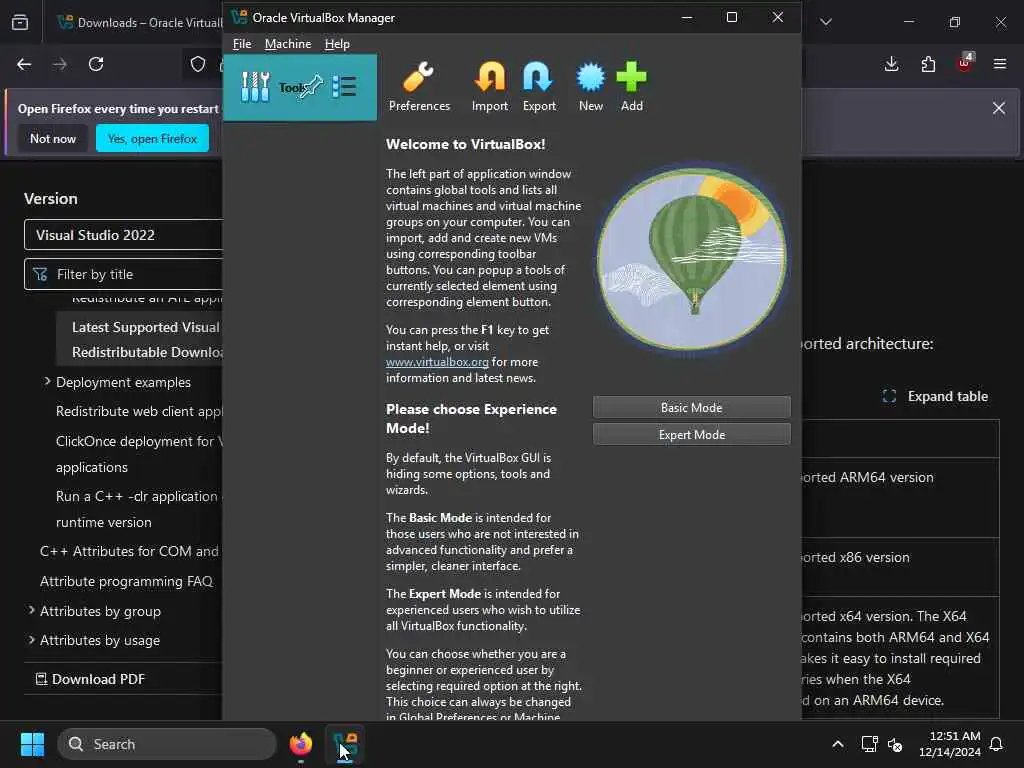Open the Firefox hamburger application menu
Viewport: 1024px width, 768px height.
tap(1000, 64)
